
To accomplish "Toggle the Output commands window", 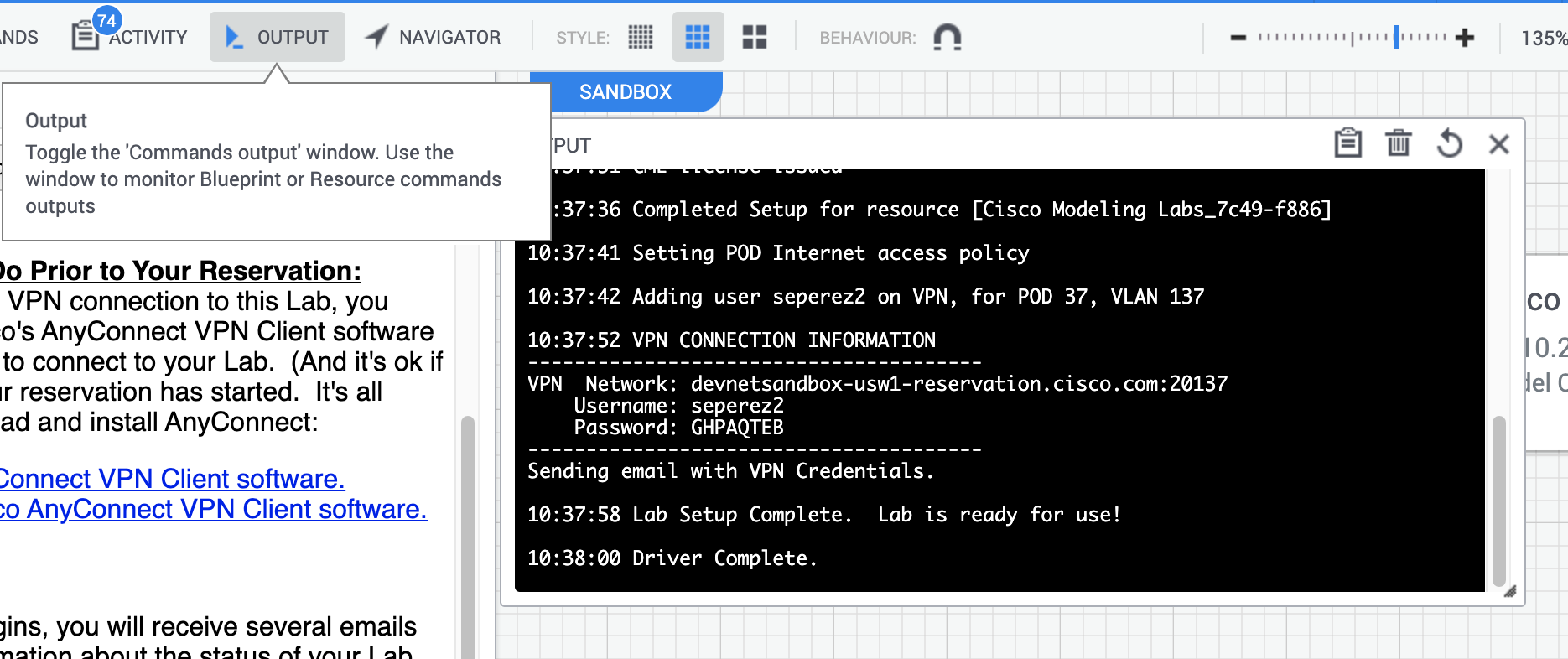I will 277,37.
